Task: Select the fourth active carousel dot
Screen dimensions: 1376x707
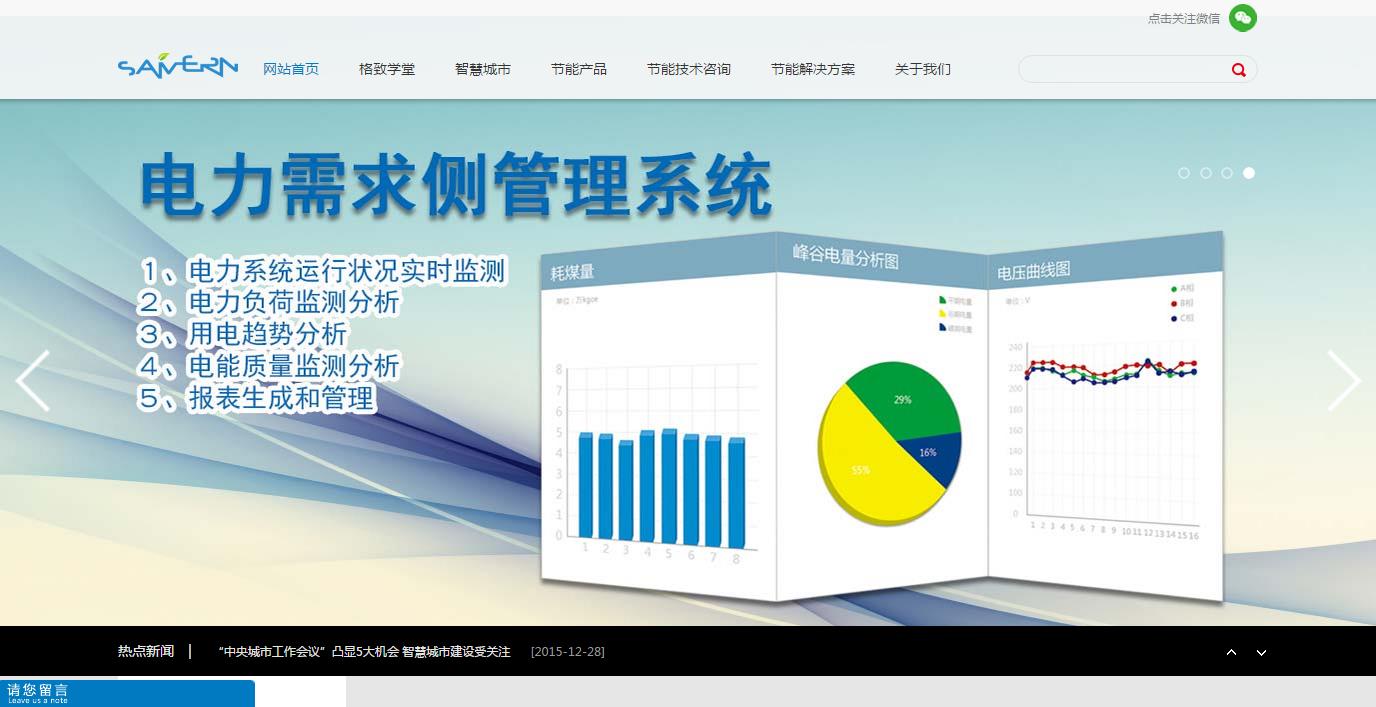Action: pos(1249,173)
